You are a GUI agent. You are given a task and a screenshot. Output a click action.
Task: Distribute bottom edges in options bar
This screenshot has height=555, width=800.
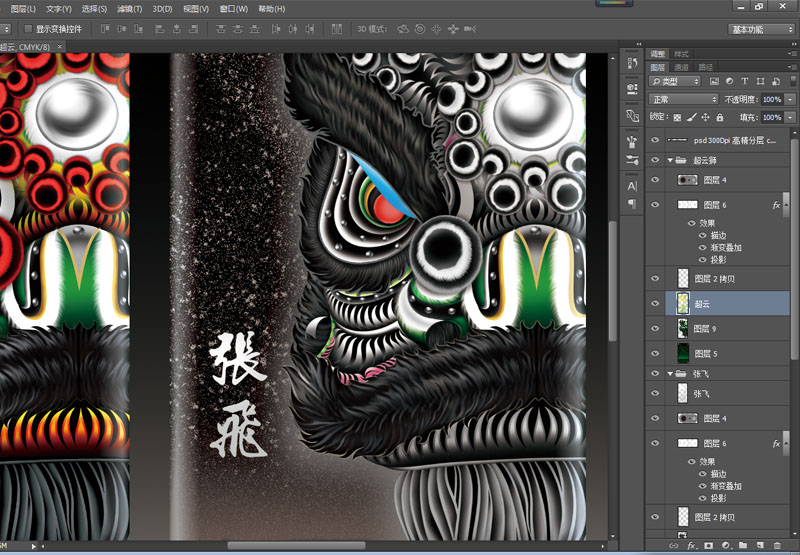(x=255, y=29)
